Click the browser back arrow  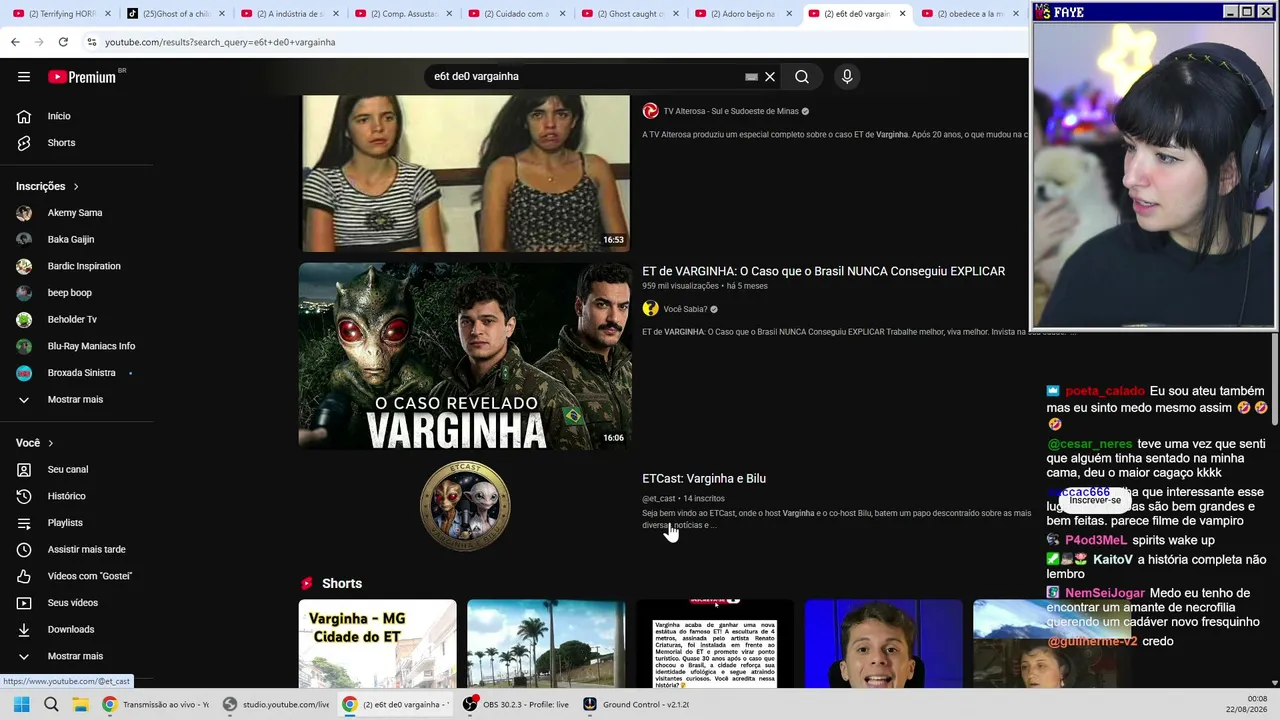point(15,42)
